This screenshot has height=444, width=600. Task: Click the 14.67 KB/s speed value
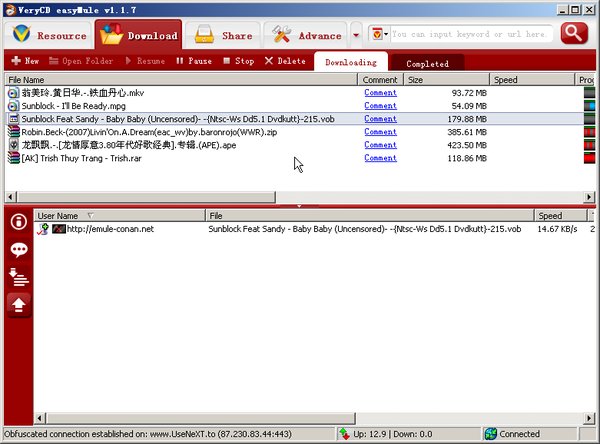point(557,229)
